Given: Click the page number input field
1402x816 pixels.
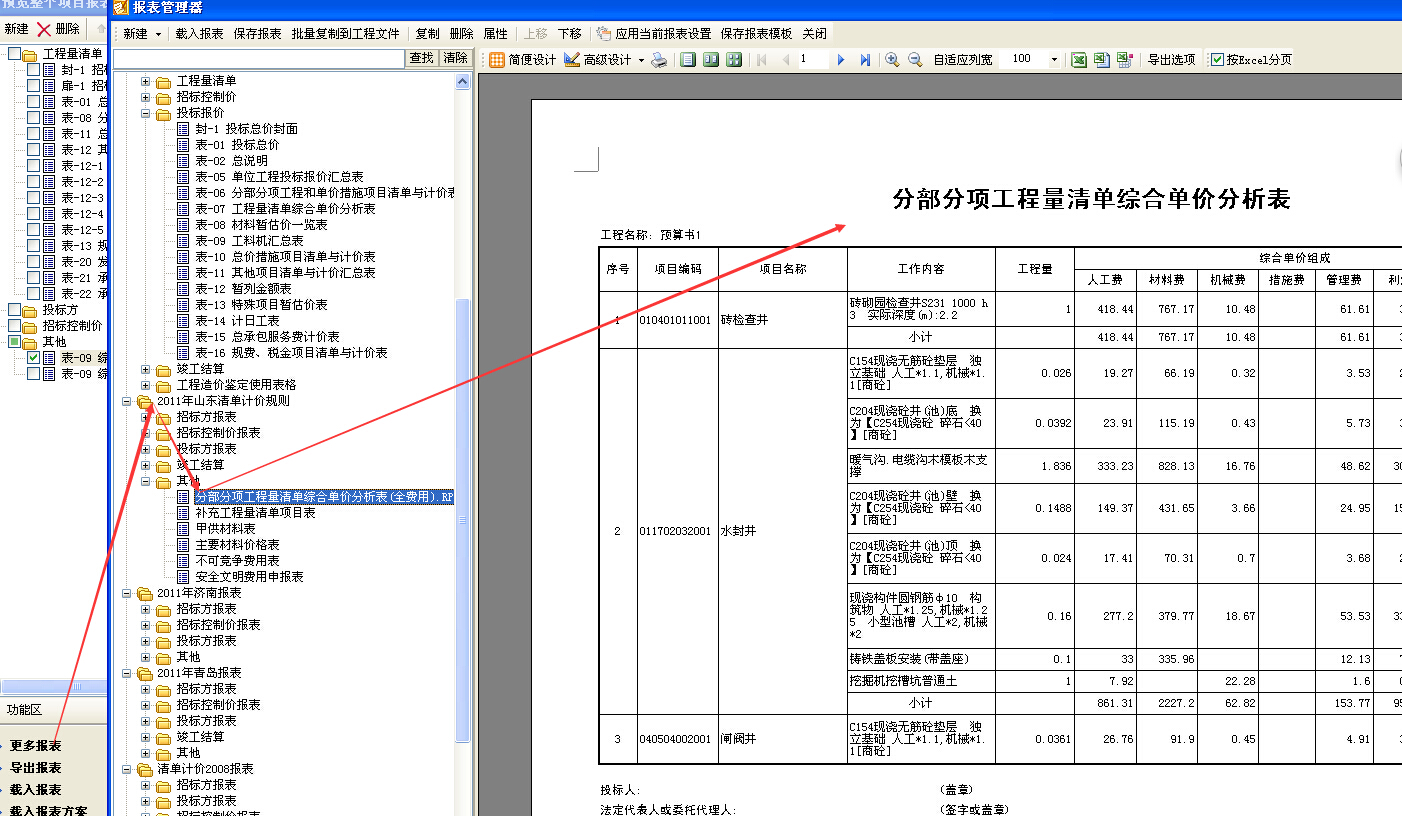Looking at the screenshot, I should (812, 60).
